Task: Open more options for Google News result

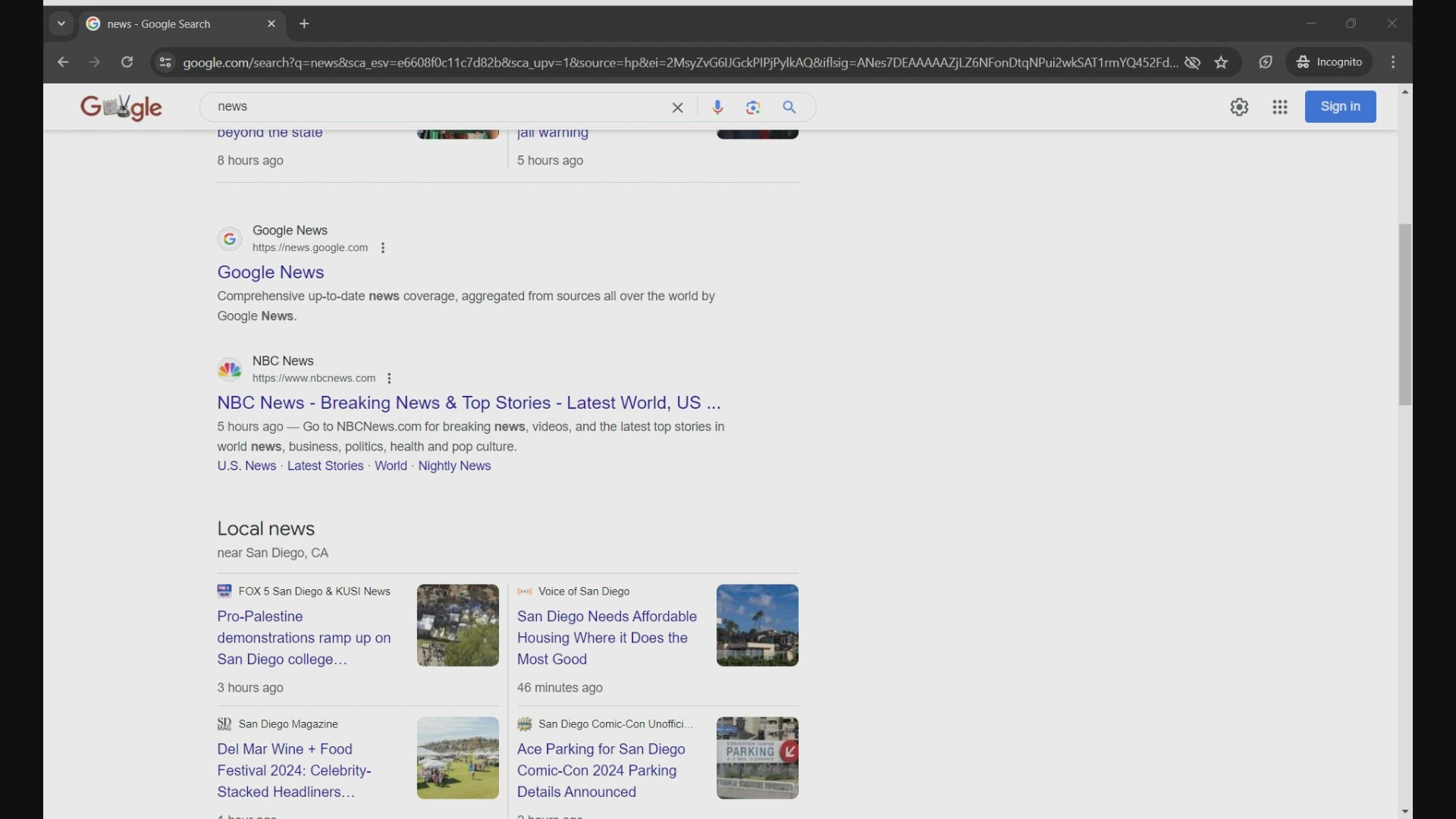Action: tap(383, 248)
